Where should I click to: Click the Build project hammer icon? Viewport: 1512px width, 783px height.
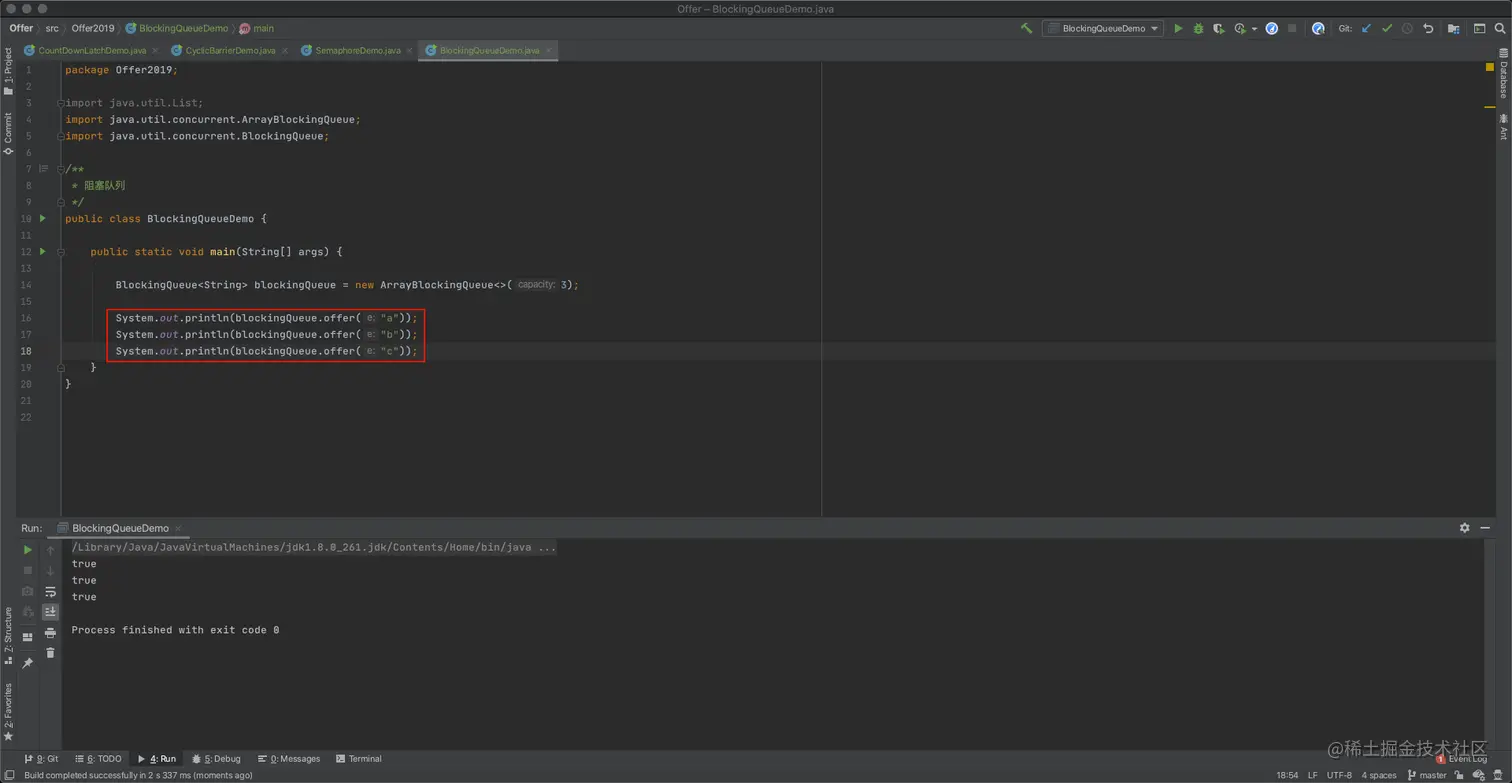tap(1026, 29)
